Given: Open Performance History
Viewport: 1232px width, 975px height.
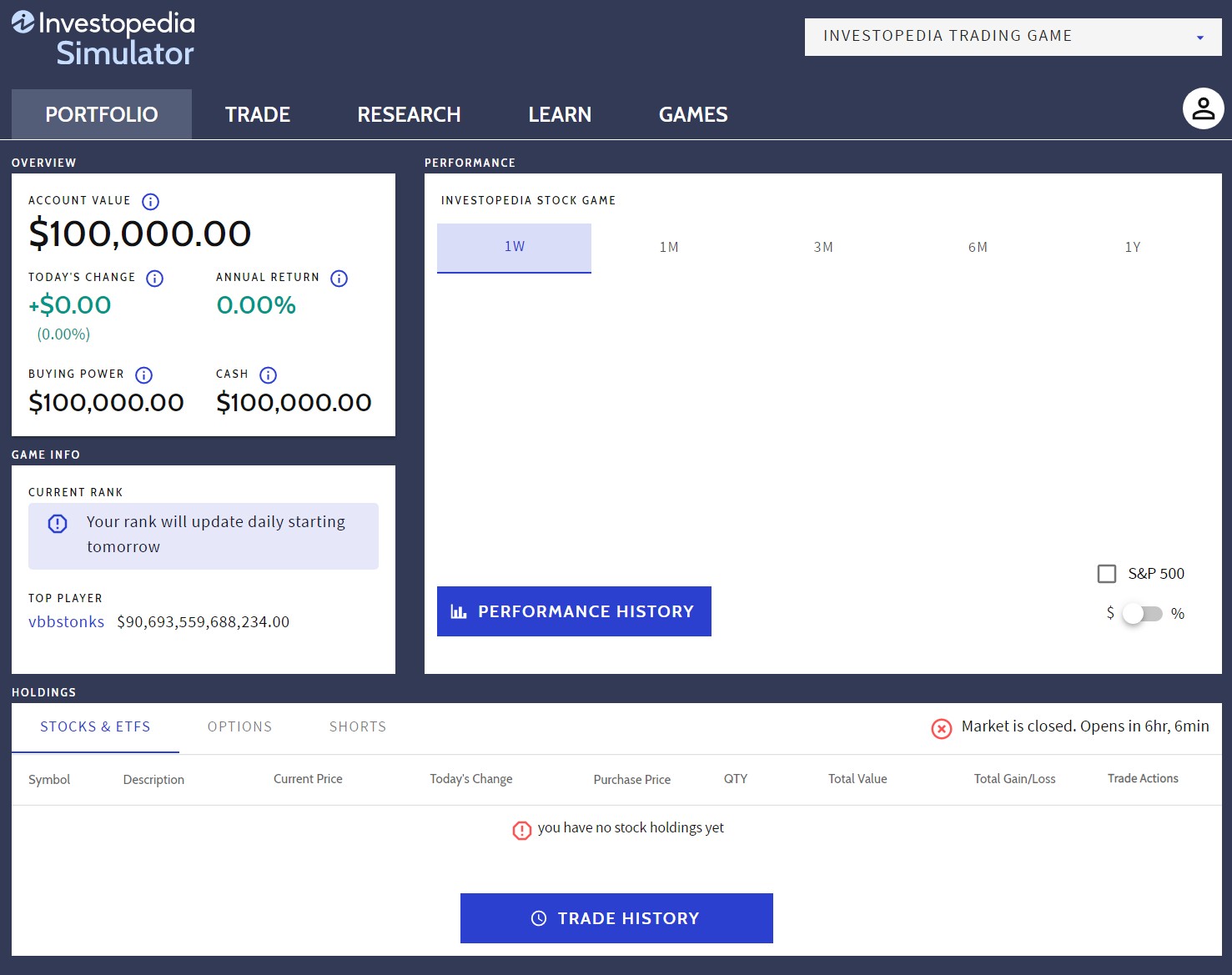Looking at the screenshot, I should (x=574, y=611).
